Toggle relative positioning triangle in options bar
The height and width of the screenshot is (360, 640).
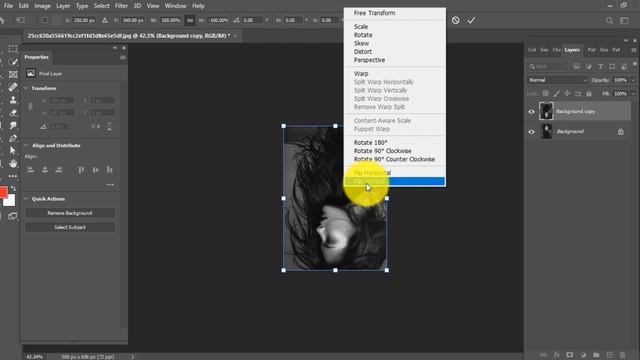[x=105, y=20]
